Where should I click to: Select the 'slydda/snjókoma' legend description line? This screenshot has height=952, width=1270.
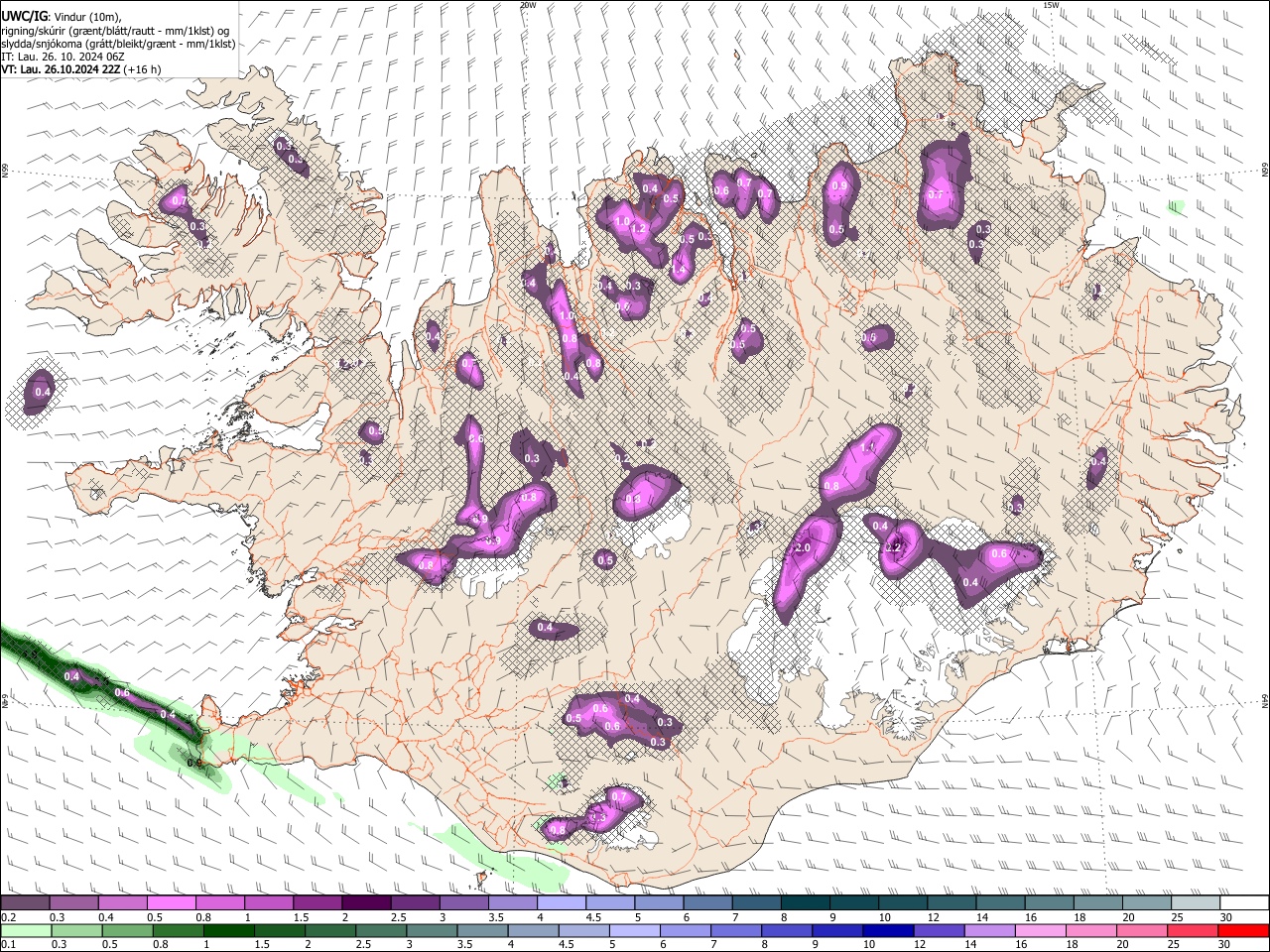click(x=118, y=44)
